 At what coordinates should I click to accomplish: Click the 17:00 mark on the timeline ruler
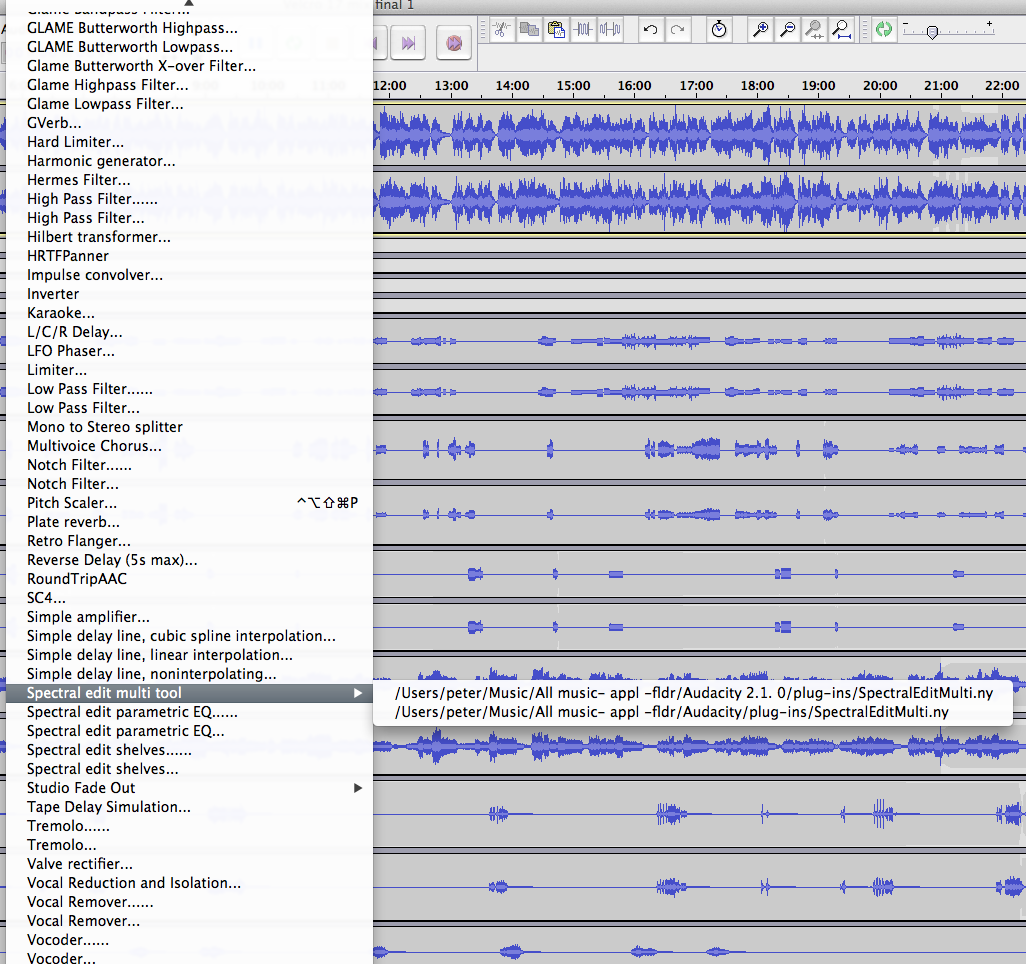click(696, 86)
